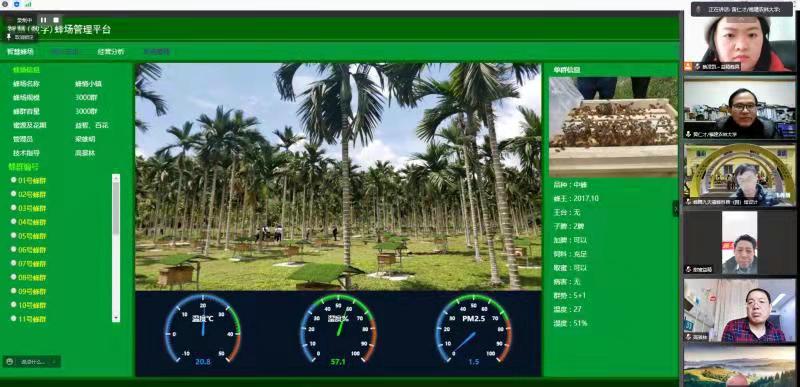The width and height of the screenshot is (800, 387).
Task: Select the 09号蜂群 radio button
Action: pyautogui.click(x=13, y=291)
